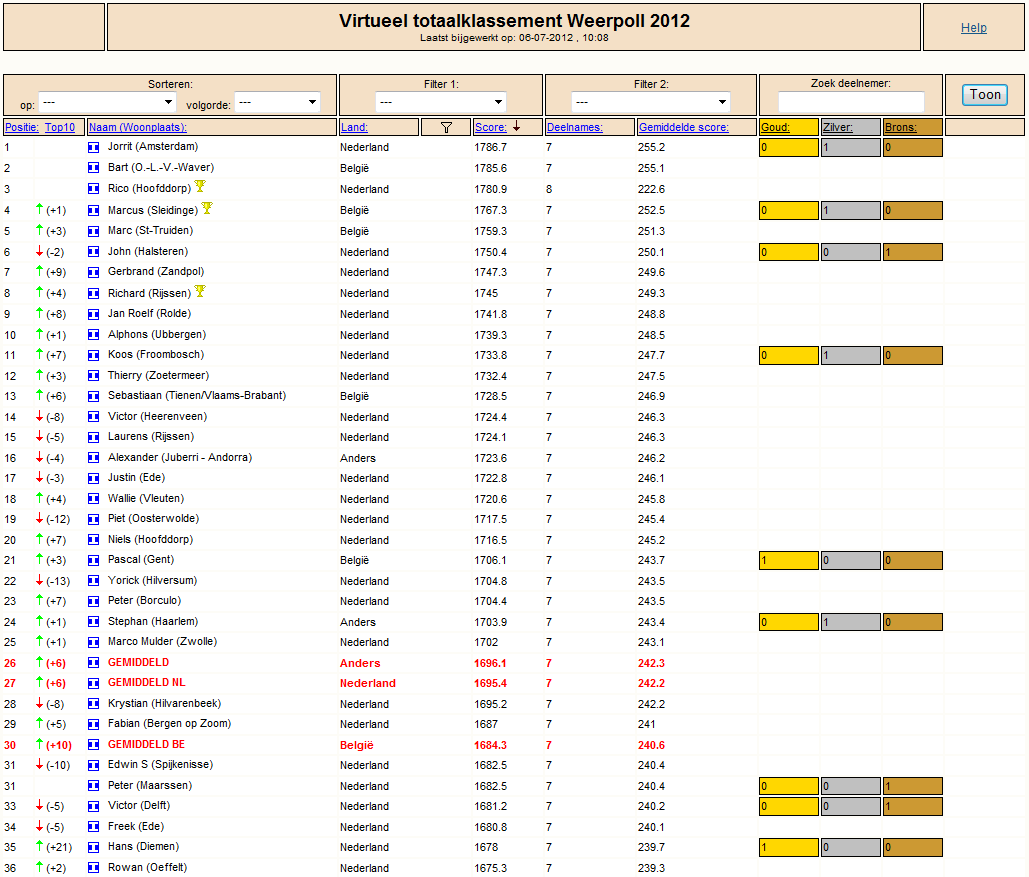Click the blue icon next to Jorrit (Amsterdam)

point(94,148)
